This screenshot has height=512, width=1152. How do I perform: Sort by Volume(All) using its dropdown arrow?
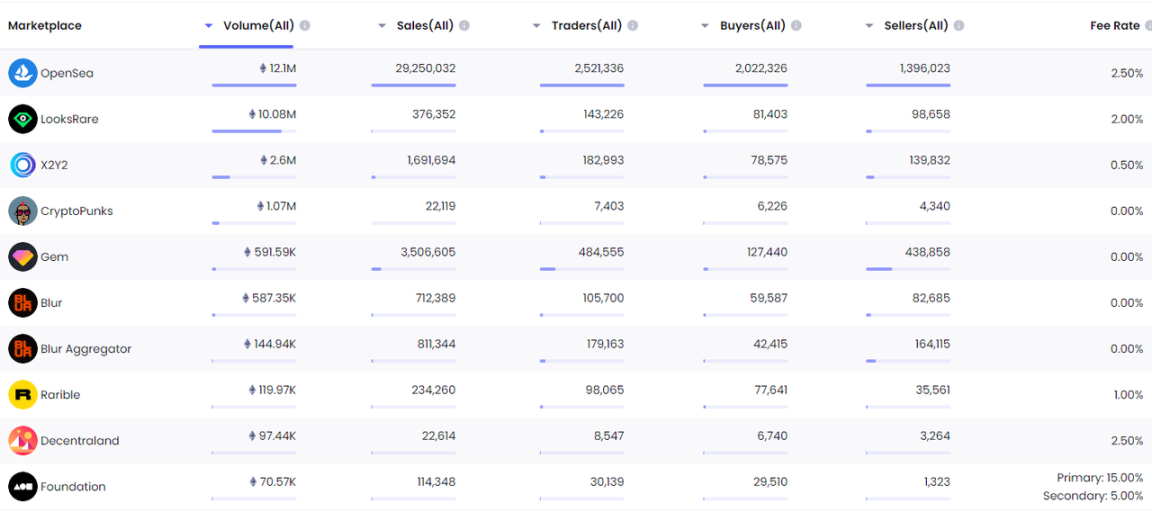(x=209, y=26)
